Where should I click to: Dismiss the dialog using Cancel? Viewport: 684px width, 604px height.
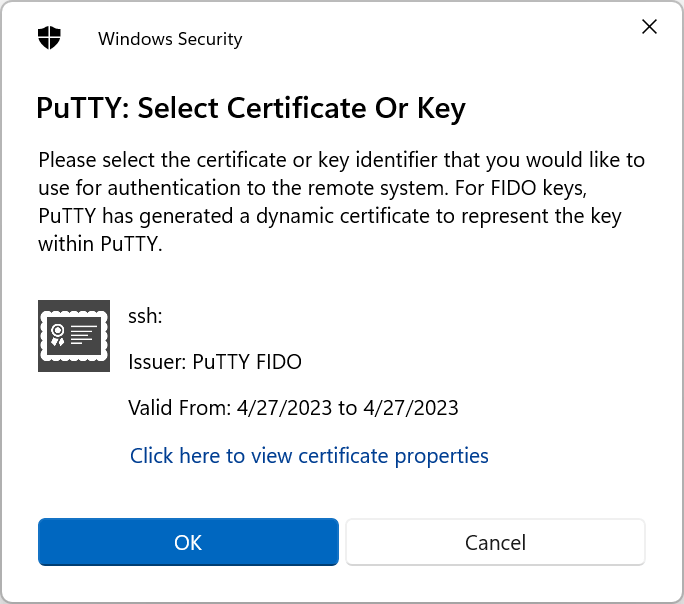tap(495, 542)
